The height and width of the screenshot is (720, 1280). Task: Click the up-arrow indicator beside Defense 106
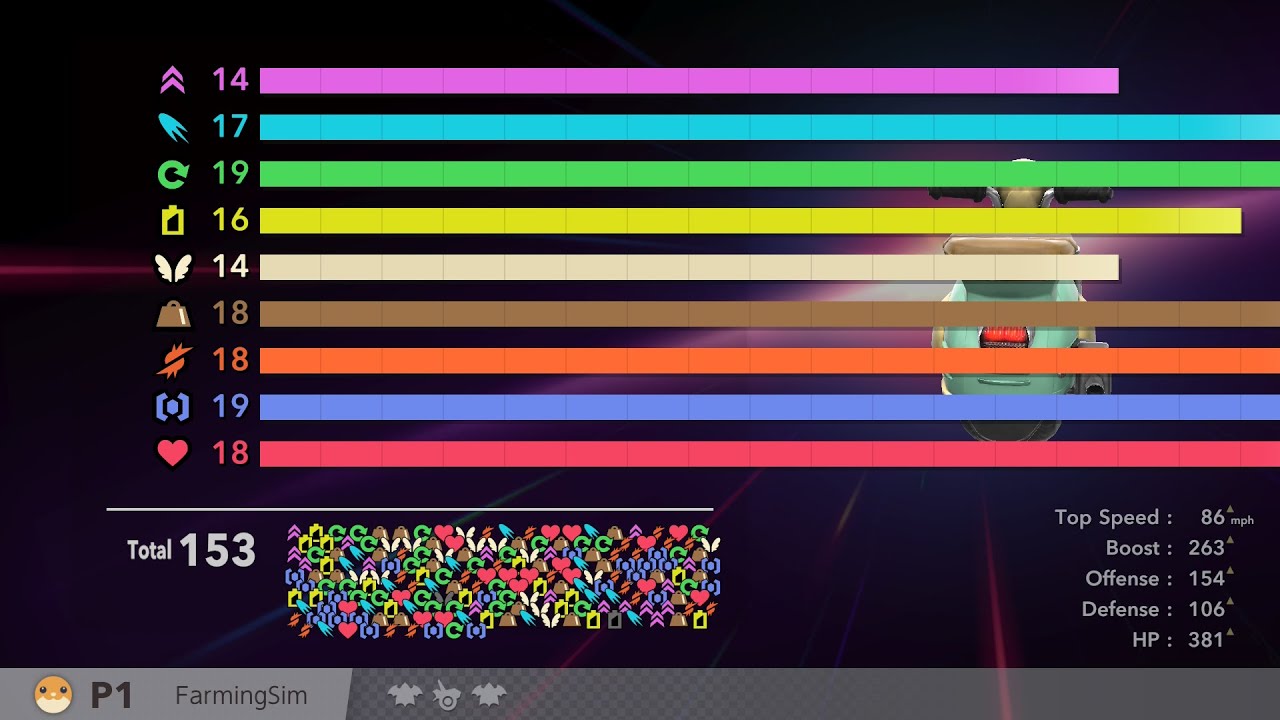pos(1230,602)
